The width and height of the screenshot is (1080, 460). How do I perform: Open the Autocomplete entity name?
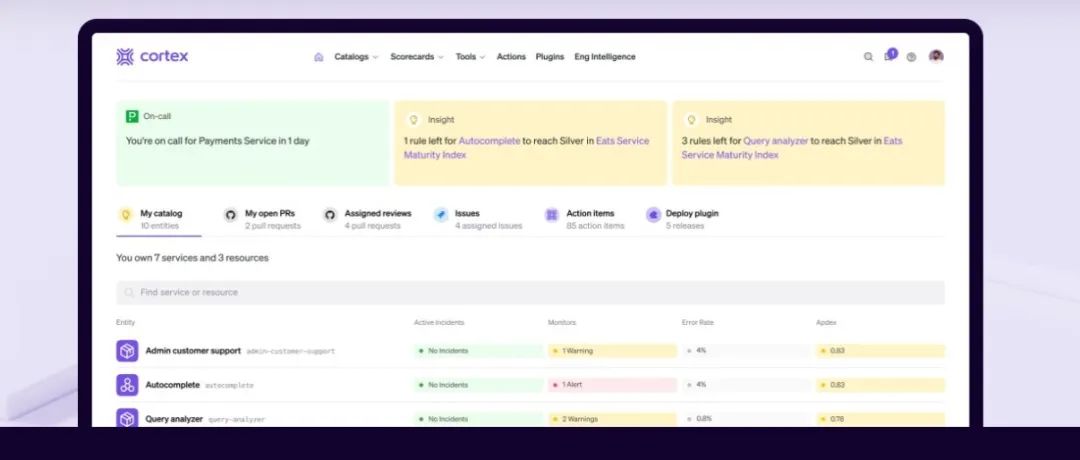pyautogui.click(x=172, y=385)
